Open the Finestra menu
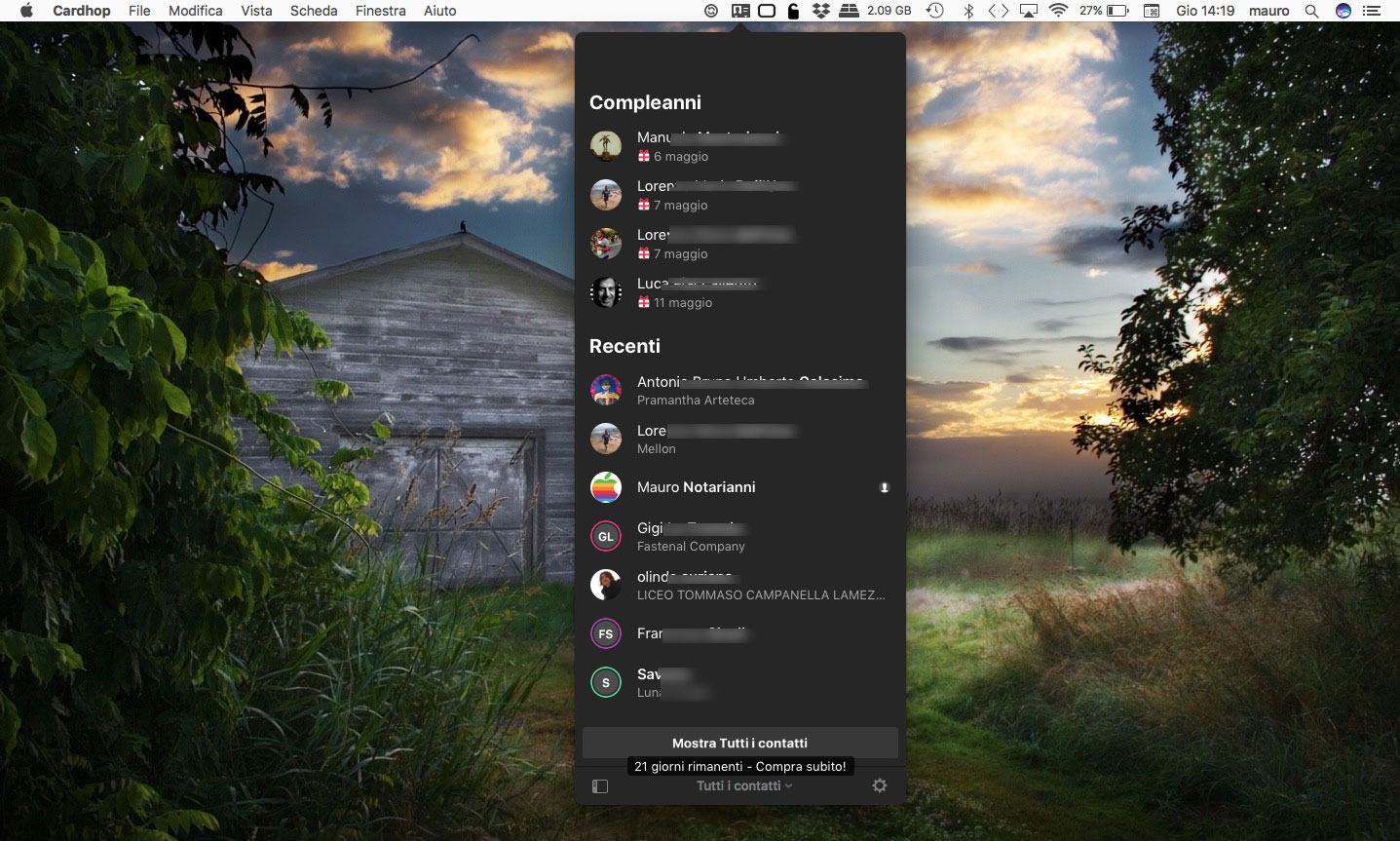This screenshot has width=1400, height=841. (x=381, y=11)
